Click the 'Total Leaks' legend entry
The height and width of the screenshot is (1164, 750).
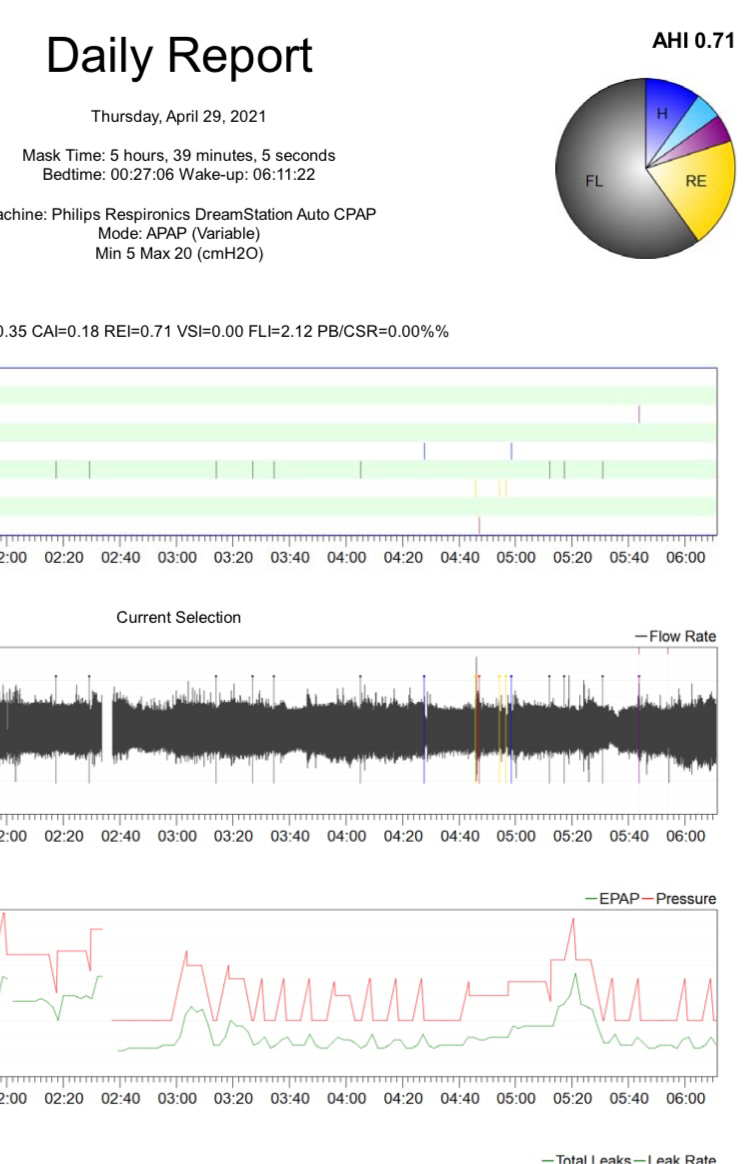pos(587,1159)
